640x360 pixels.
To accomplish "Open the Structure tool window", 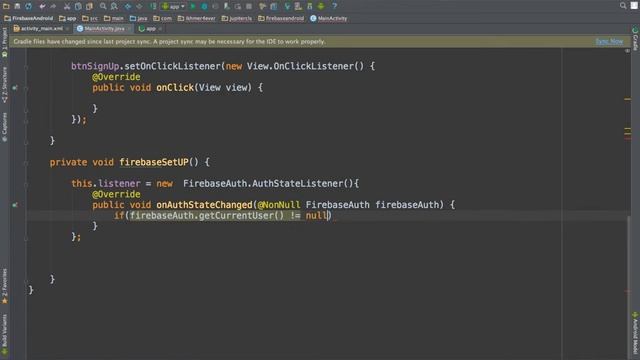I will 4,84.
